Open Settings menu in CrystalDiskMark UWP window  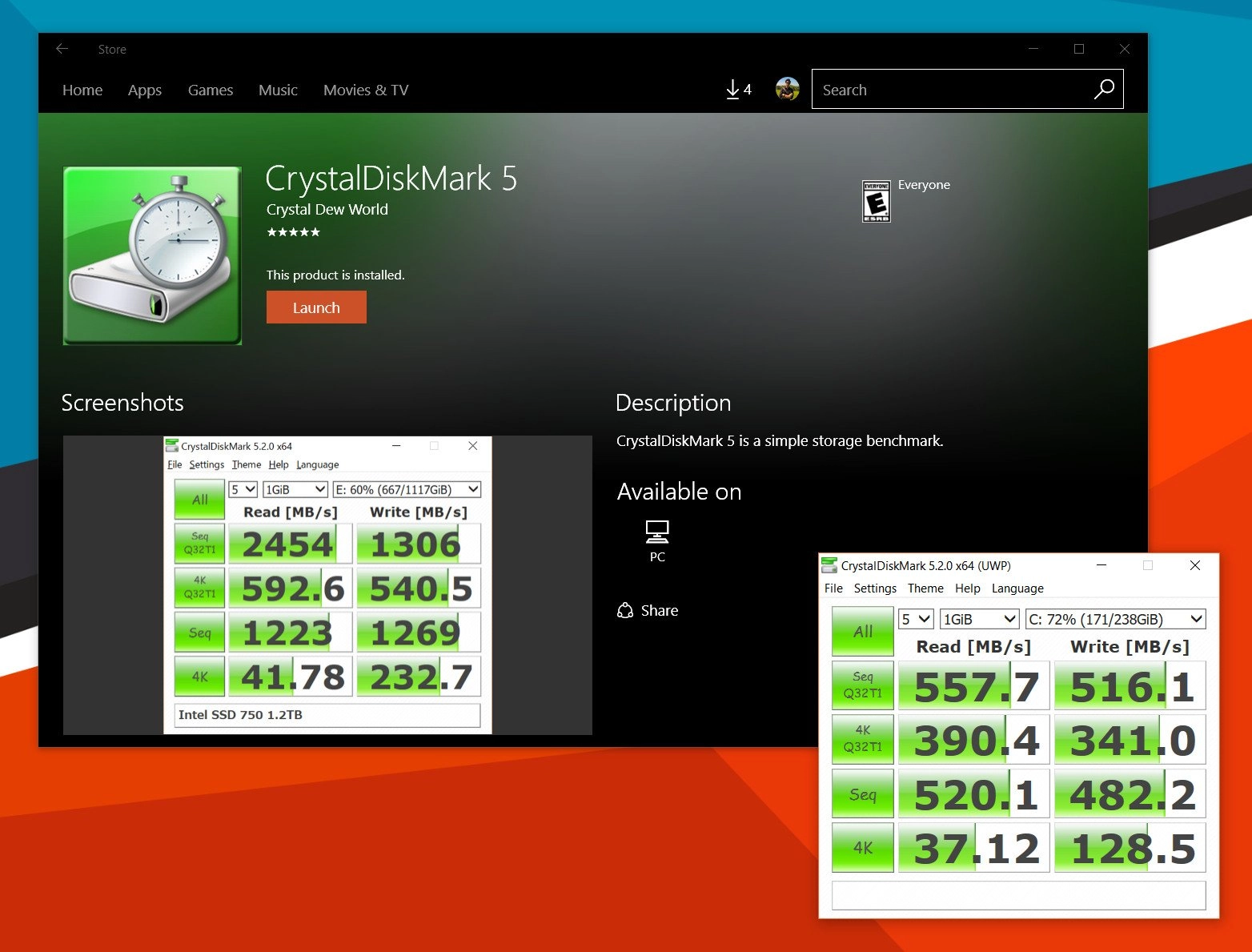click(875, 588)
